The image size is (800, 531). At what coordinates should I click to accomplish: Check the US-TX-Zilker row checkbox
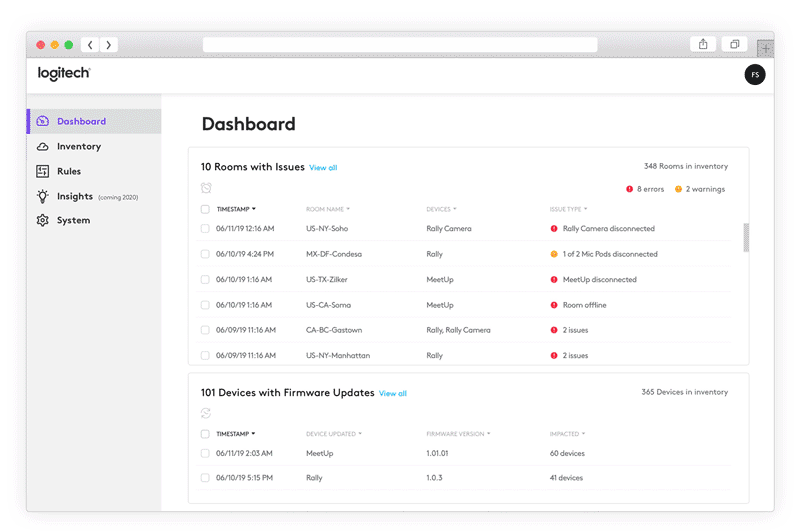(x=205, y=280)
